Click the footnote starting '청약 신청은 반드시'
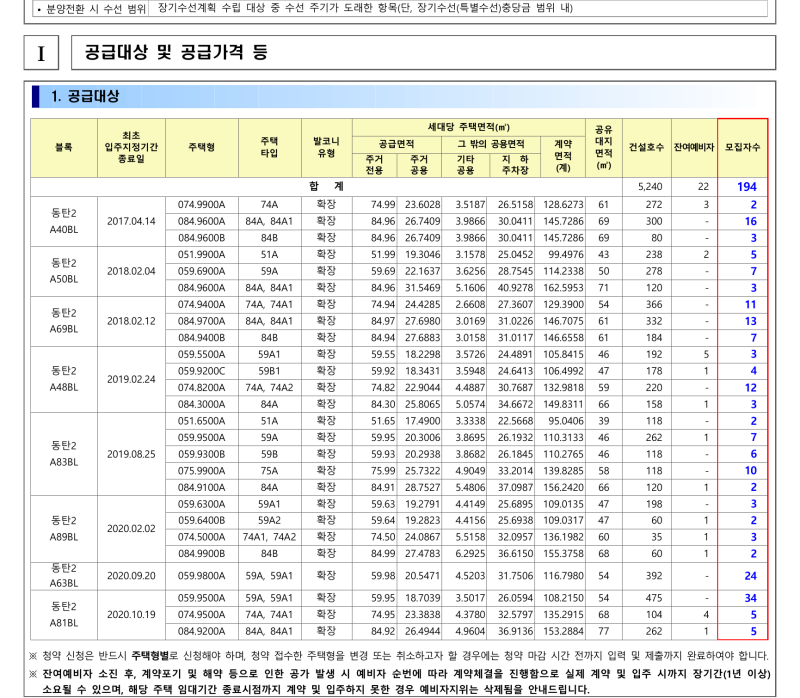 399,656
